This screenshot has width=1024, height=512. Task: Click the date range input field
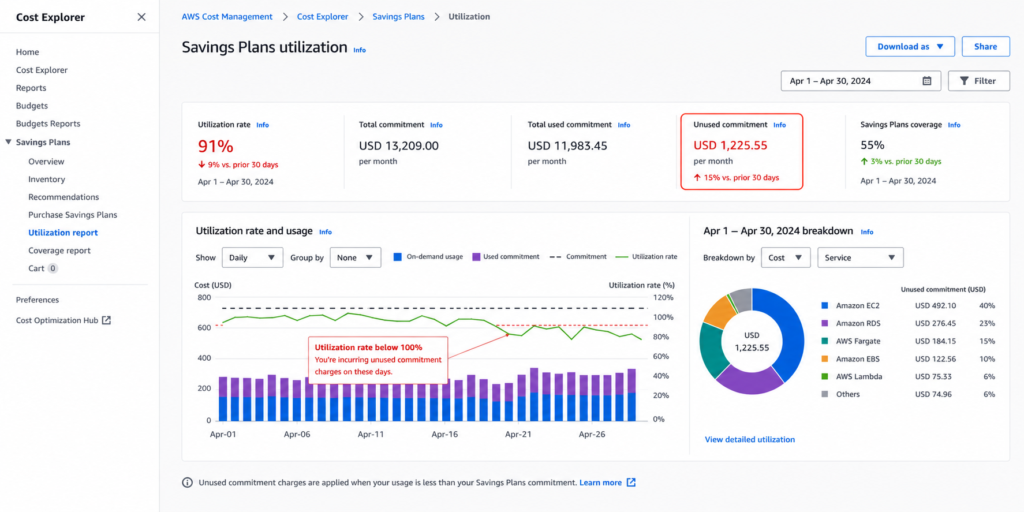(x=861, y=81)
